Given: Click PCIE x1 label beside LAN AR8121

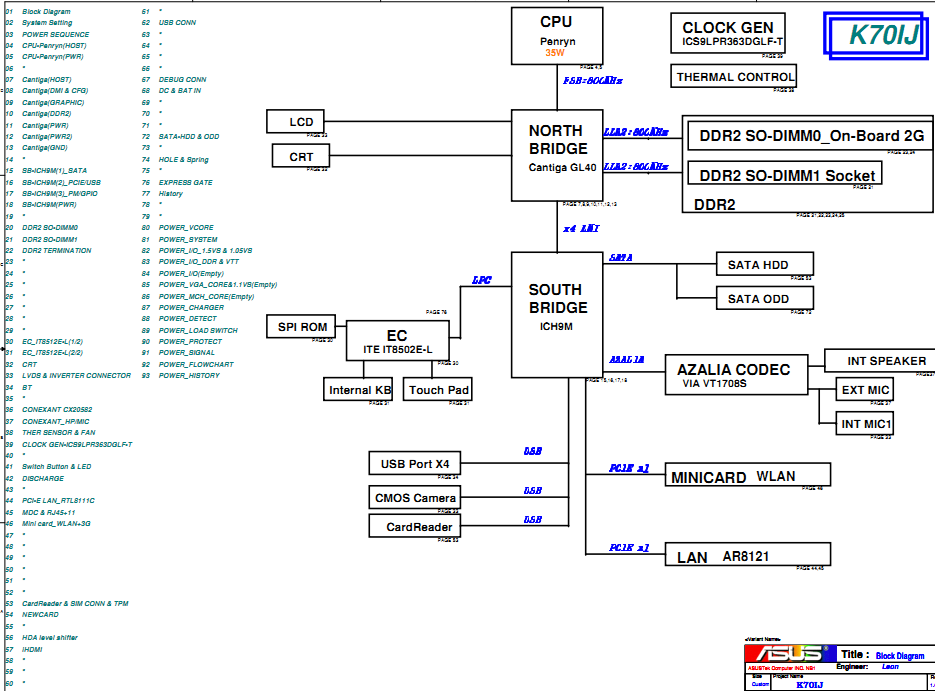Looking at the screenshot, I should (x=629, y=548).
